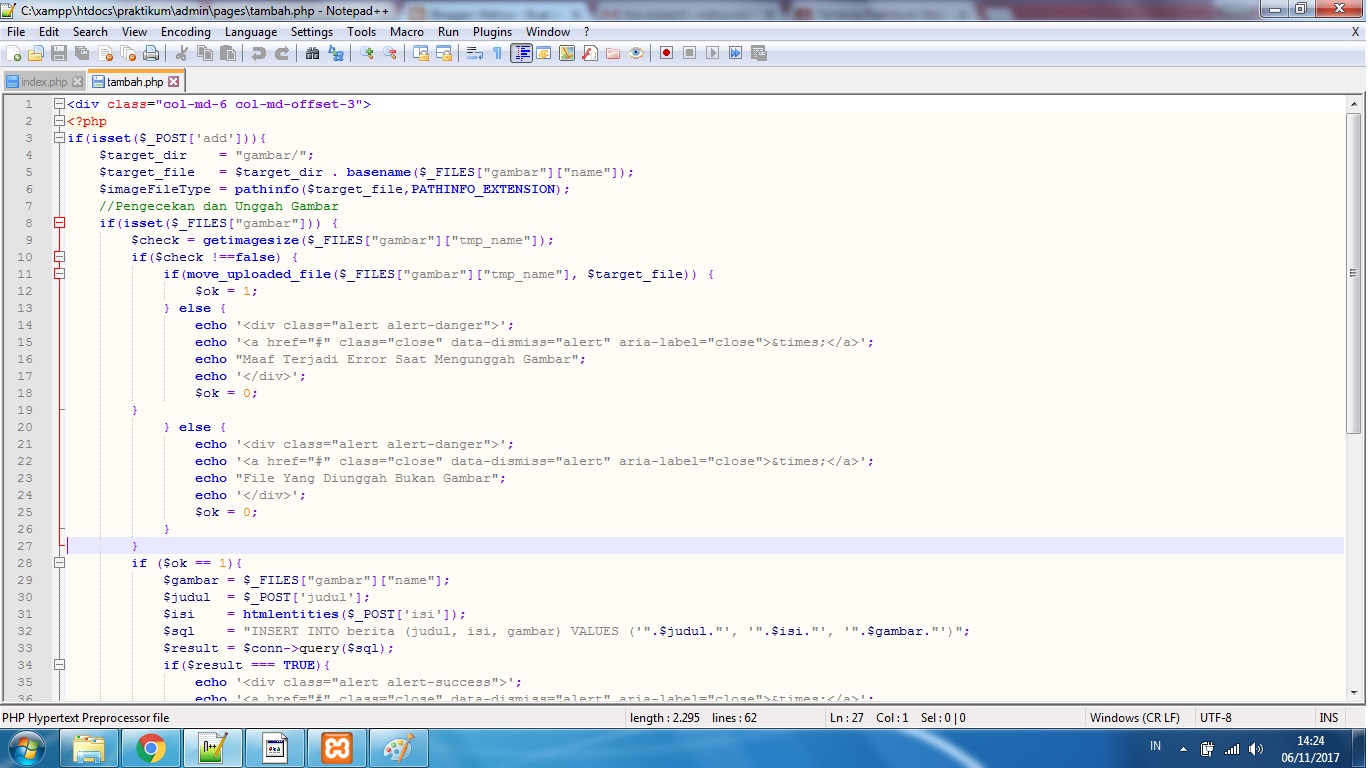Undo last edit via toolbar arrow
The width and height of the screenshot is (1368, 768).
tap(259, 53)
